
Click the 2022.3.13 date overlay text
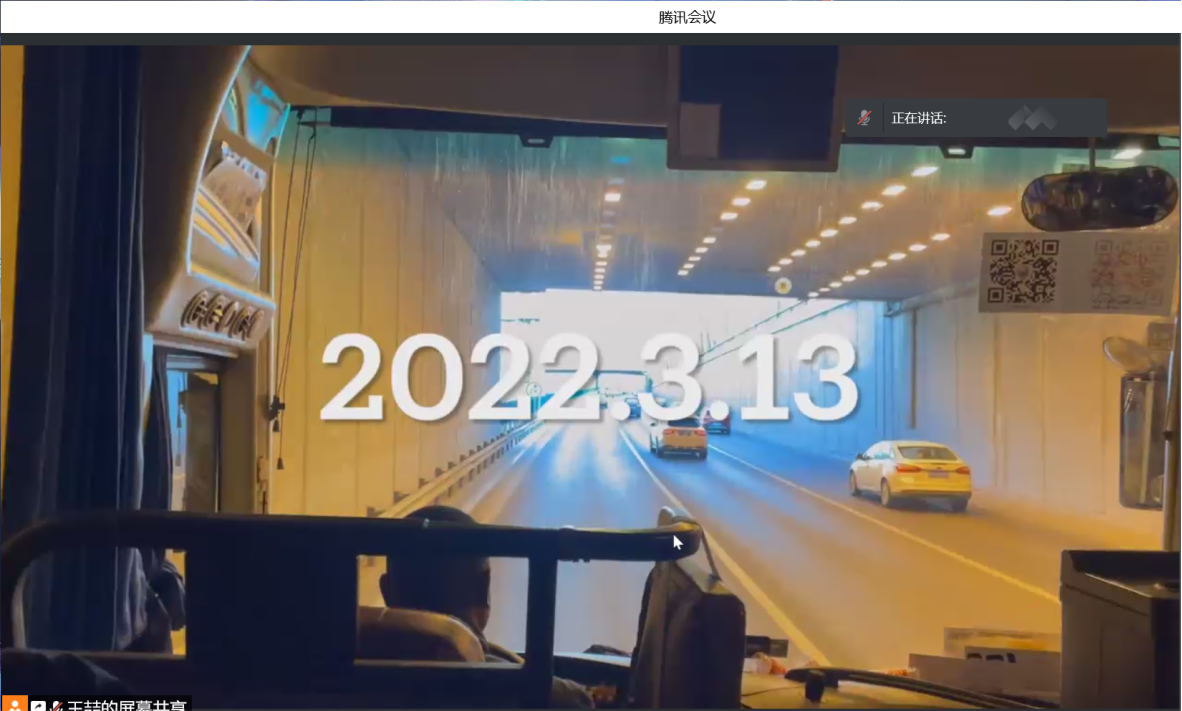(x=588, y=378)
